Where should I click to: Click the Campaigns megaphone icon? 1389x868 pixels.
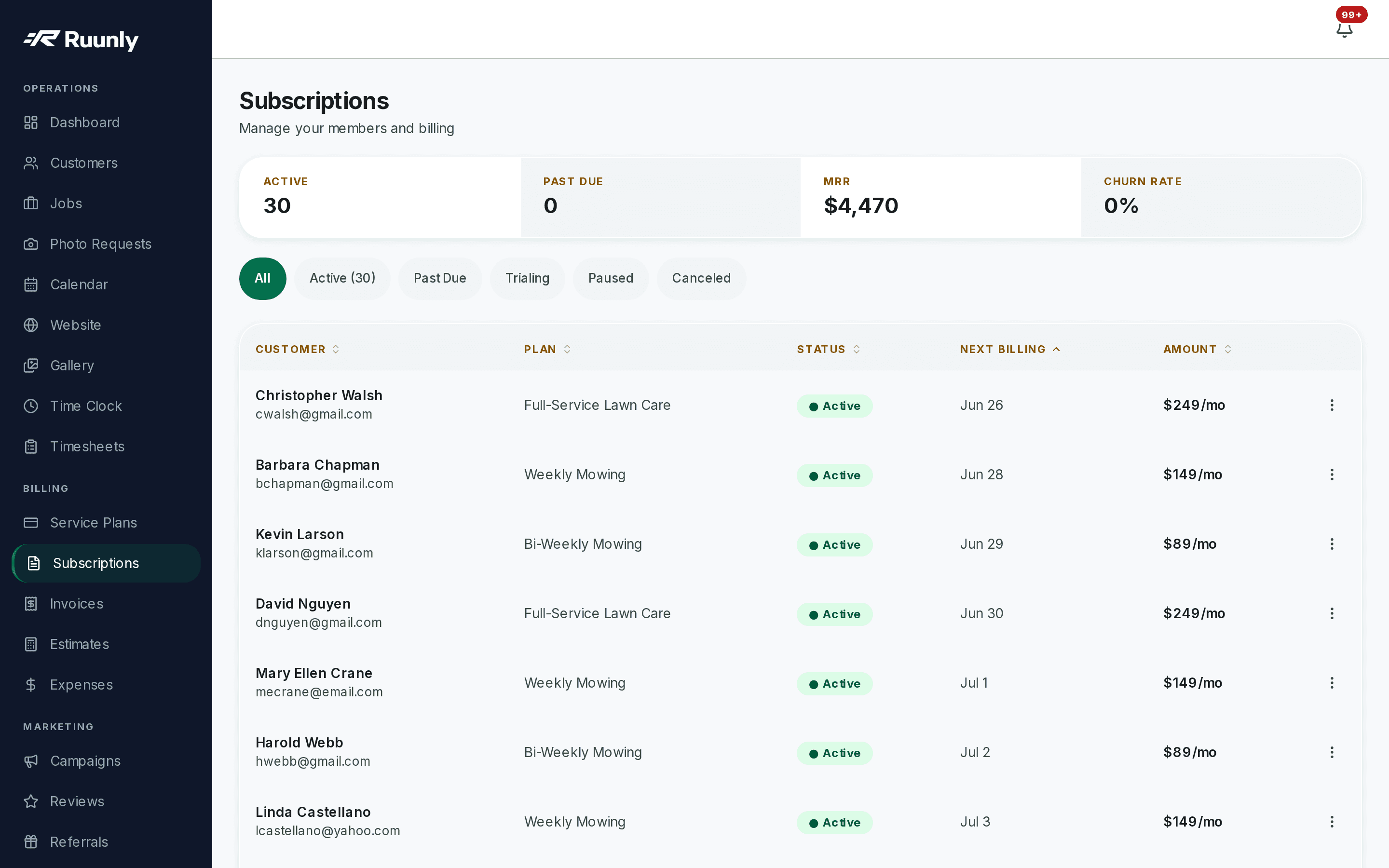[x=31, y=760]
